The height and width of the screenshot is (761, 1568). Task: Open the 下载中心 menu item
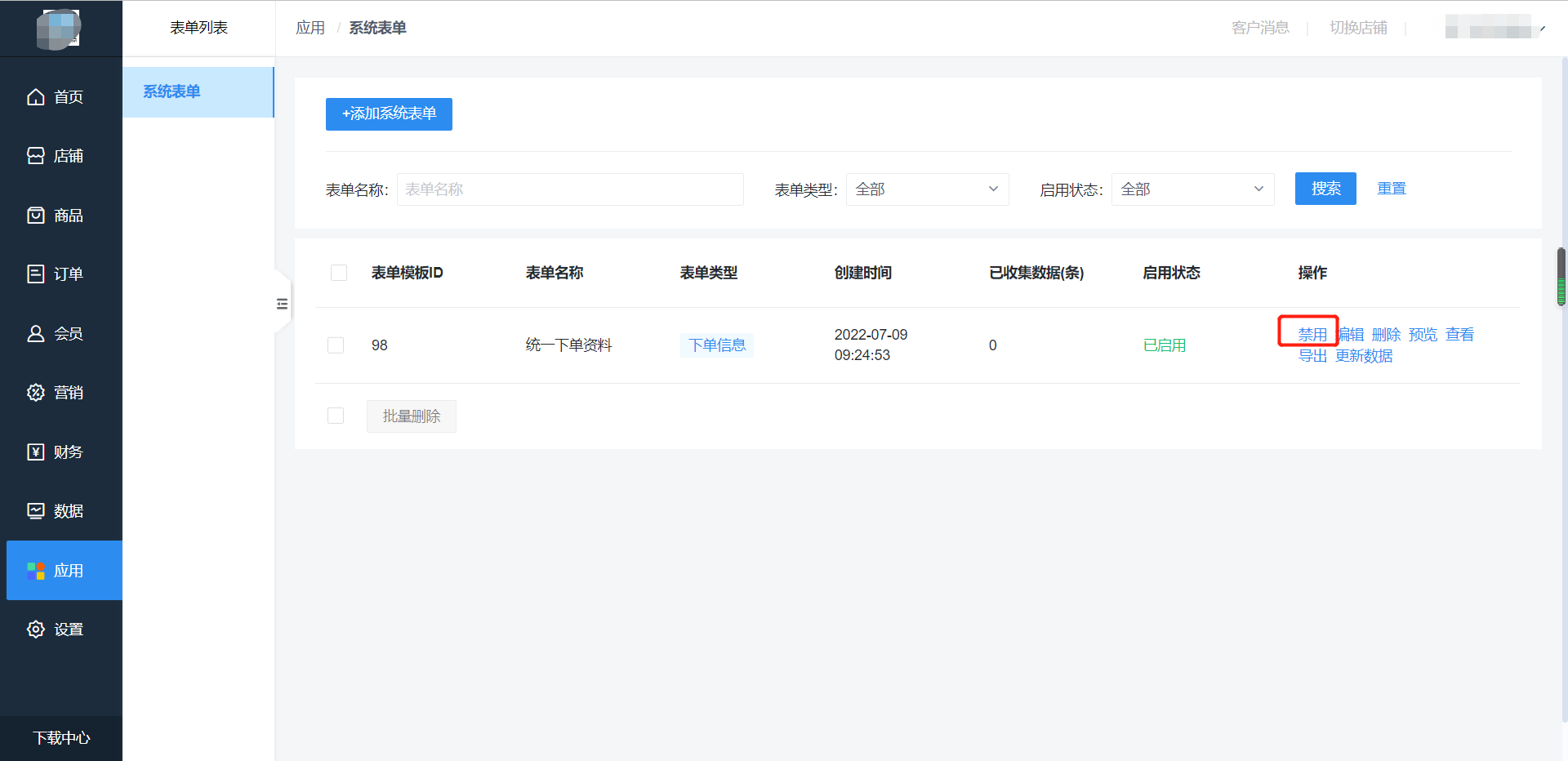click(x=61, y=738)
